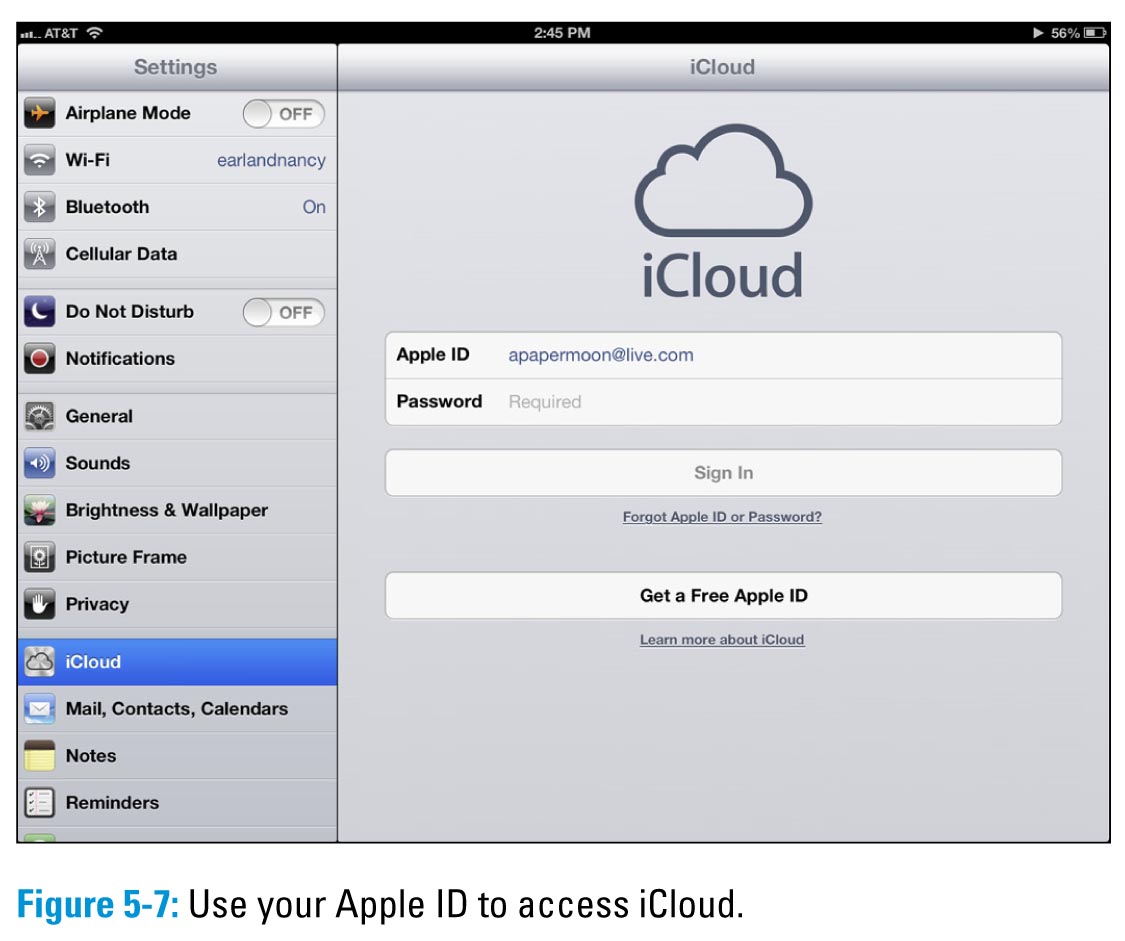Viewport: 1125px width, 941px height.
Task: Tap the Settings header title
Action: pos(175,67)
